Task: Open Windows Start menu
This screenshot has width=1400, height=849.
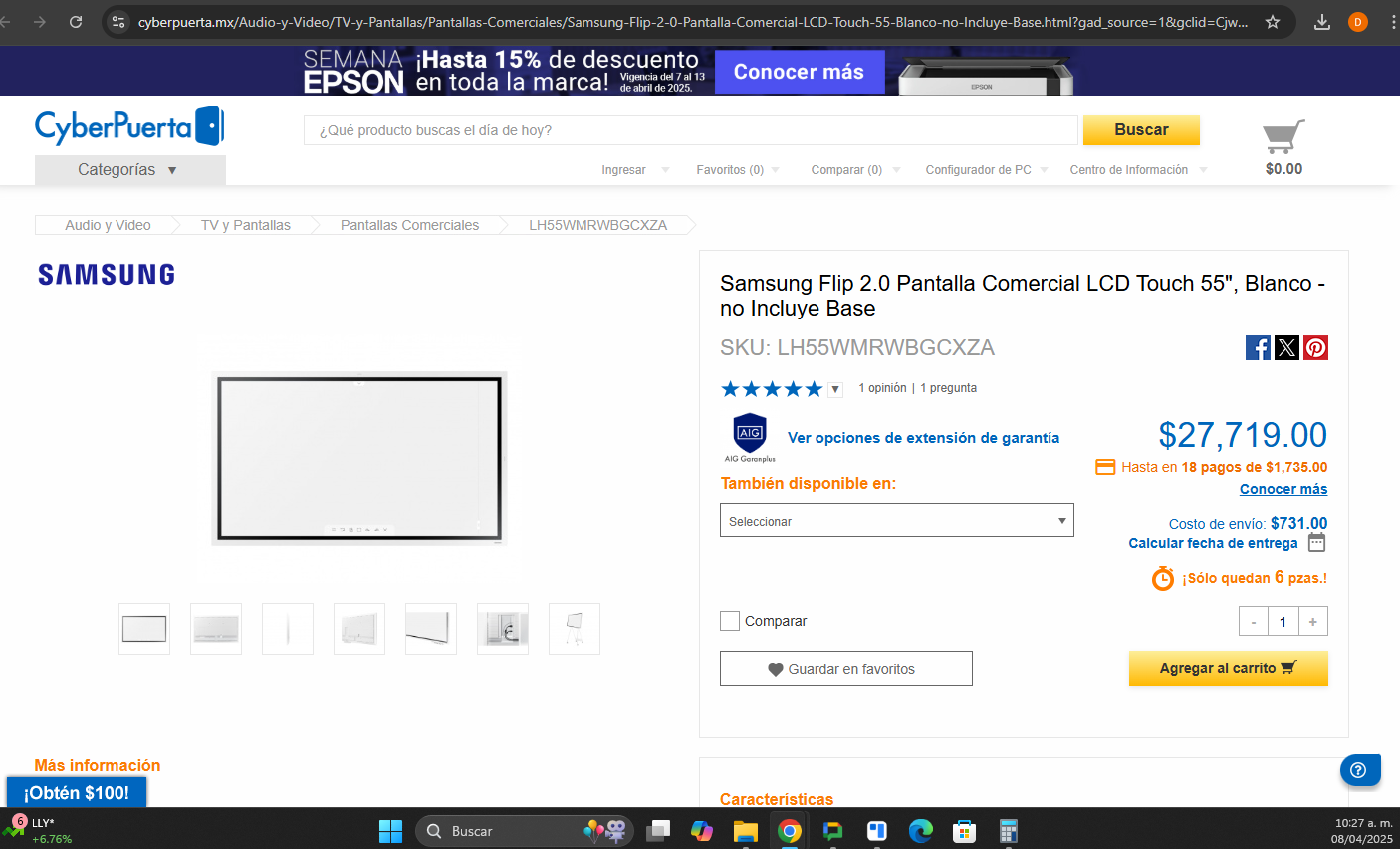Action: click(390, 831)
